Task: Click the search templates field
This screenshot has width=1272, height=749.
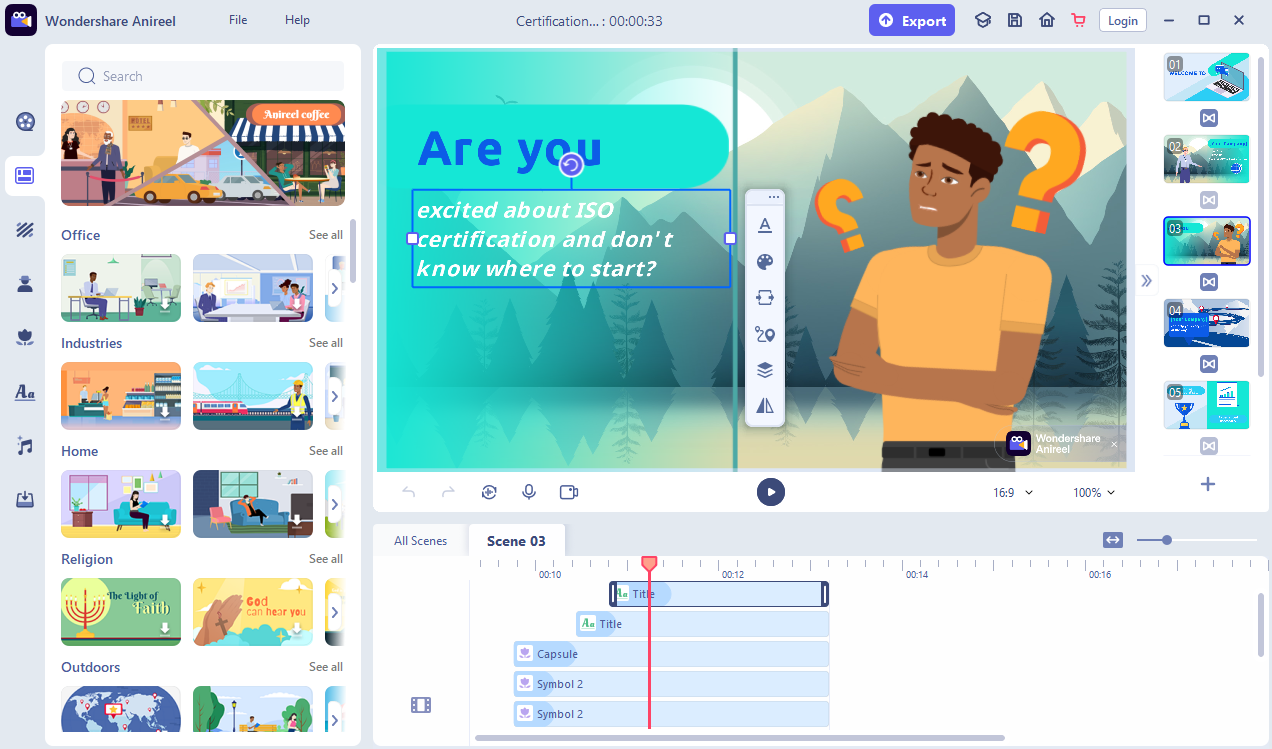Action: [x=203, y=76]
